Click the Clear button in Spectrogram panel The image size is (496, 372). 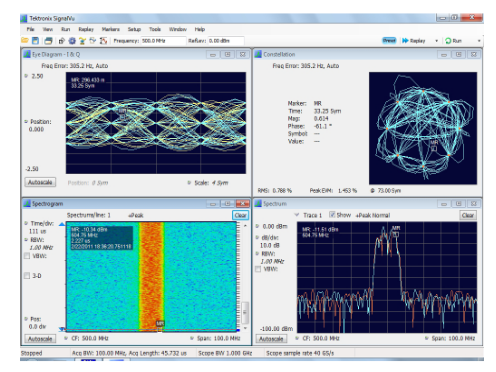[240, 215]
